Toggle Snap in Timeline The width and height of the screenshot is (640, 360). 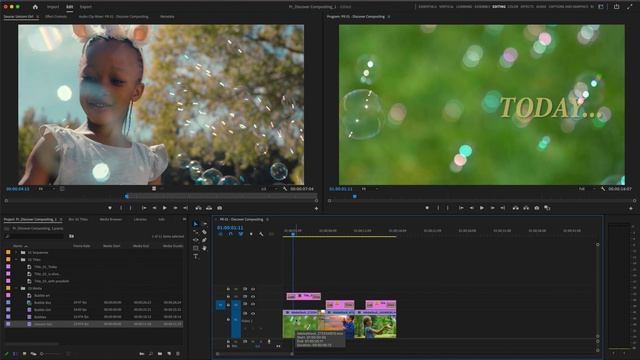click(231, 234)
